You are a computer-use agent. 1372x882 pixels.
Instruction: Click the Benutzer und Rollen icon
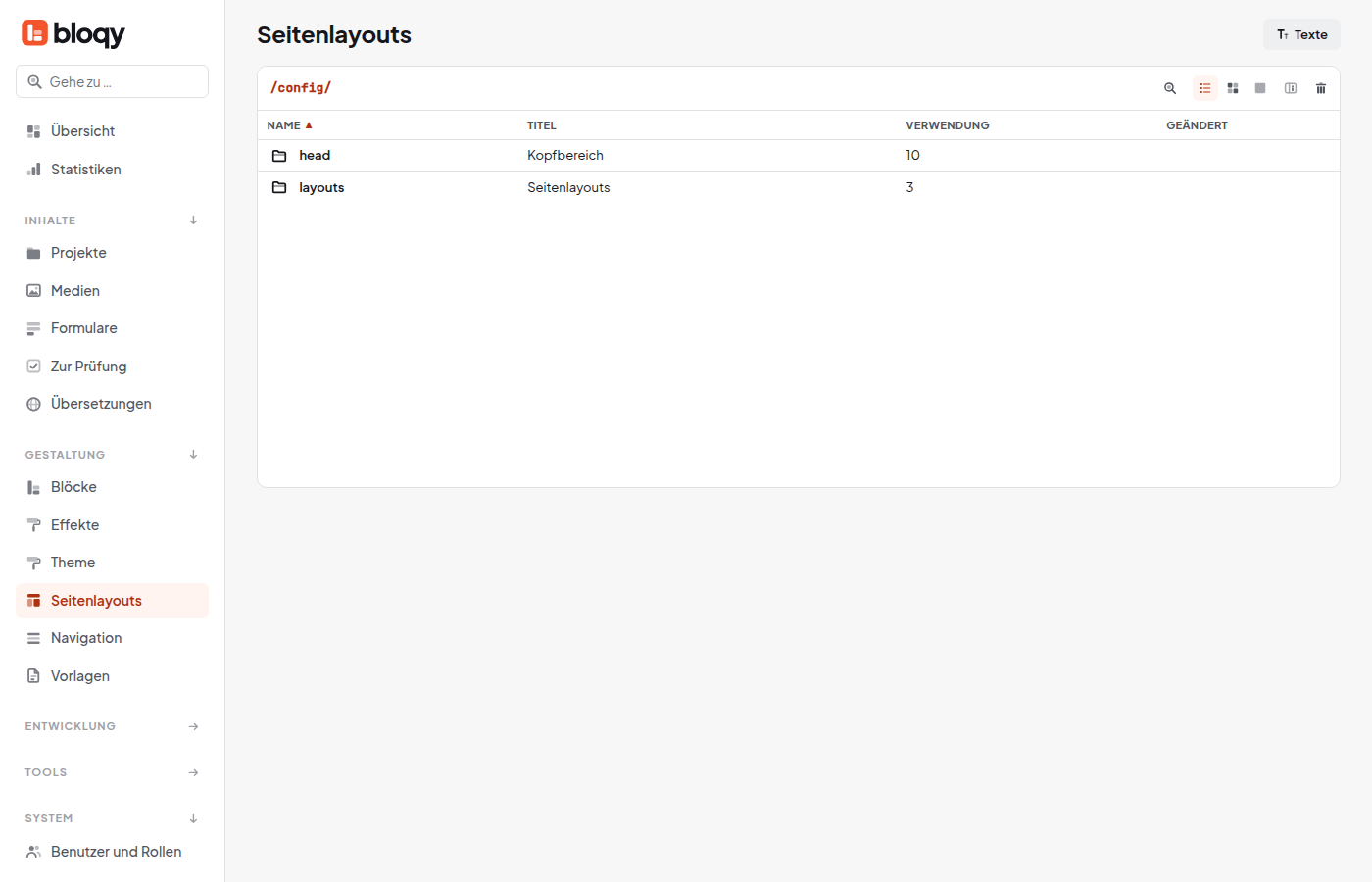(x=33, y=852)
